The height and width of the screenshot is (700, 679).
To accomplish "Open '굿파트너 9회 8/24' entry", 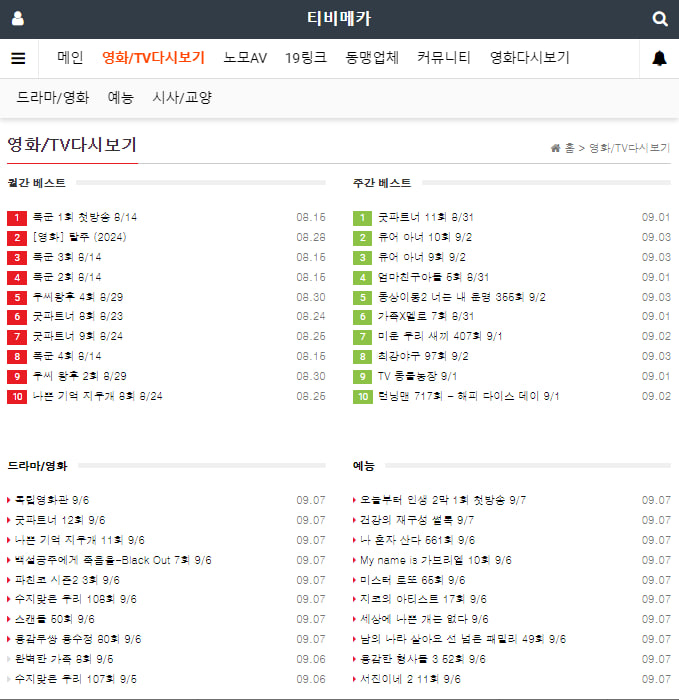I will [78, 336].
